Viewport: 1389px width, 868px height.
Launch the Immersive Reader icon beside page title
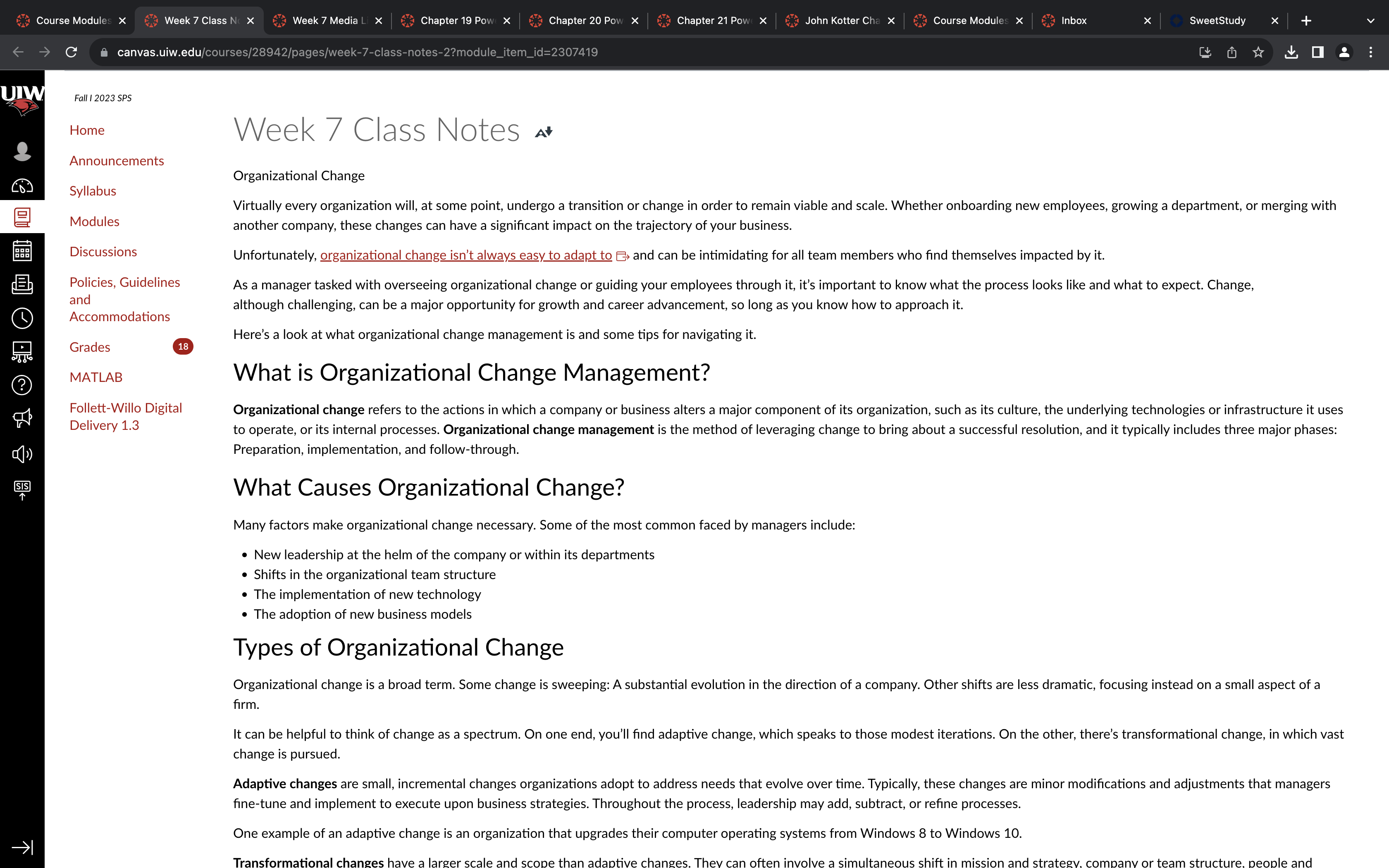(543, 132)
